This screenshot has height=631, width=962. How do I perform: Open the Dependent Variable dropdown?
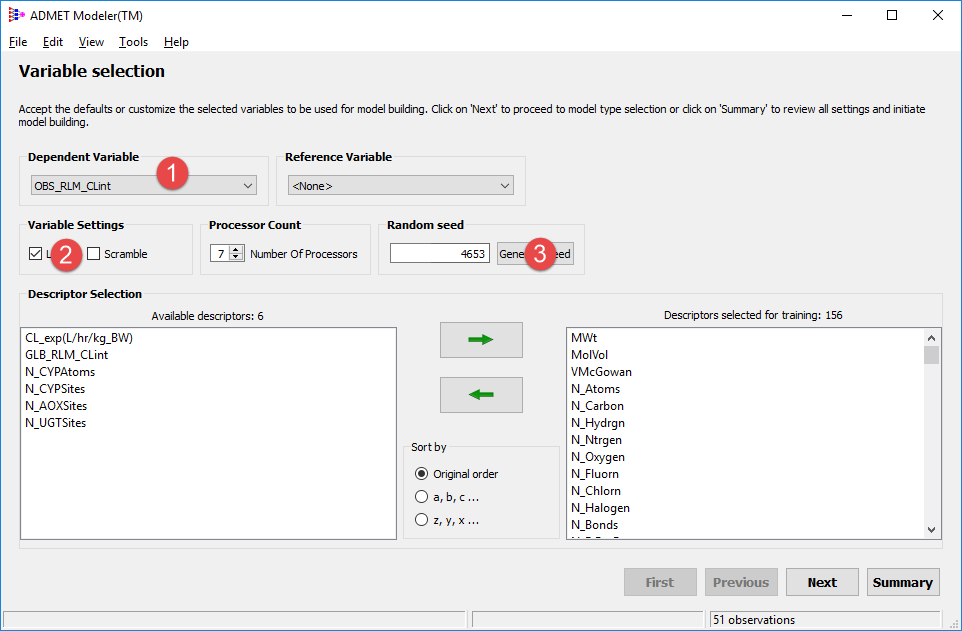click(x=144, y=185)
